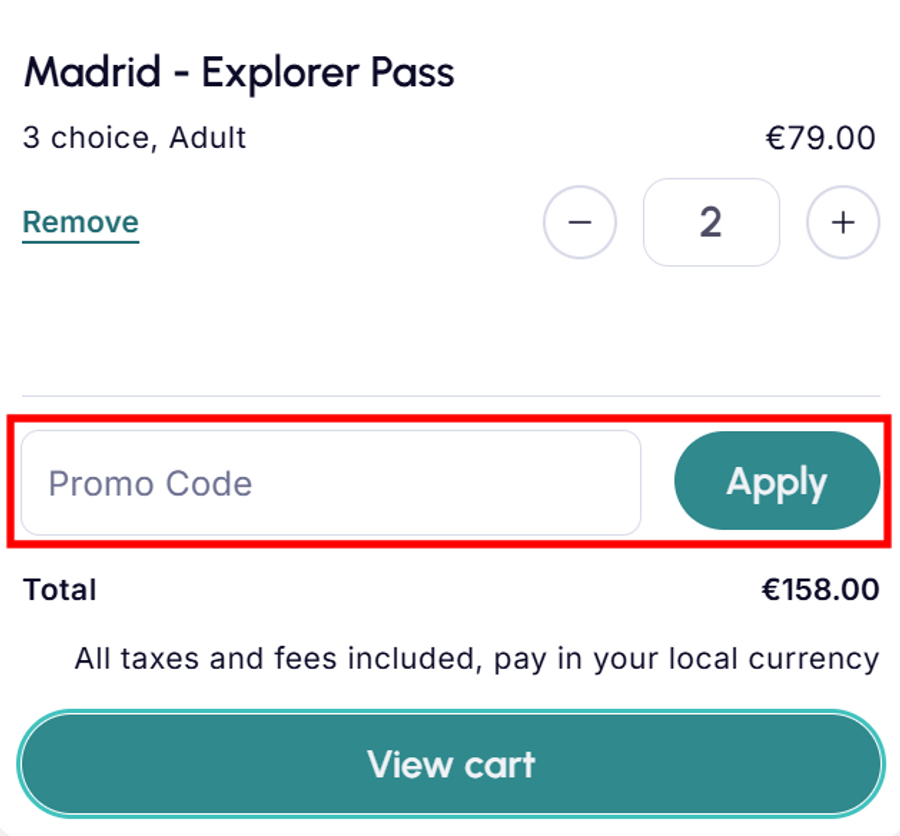Viewport: 900px width, 836px height.
Task: Remove the Madrid Explorer Pass item
Action: (80, 222)
